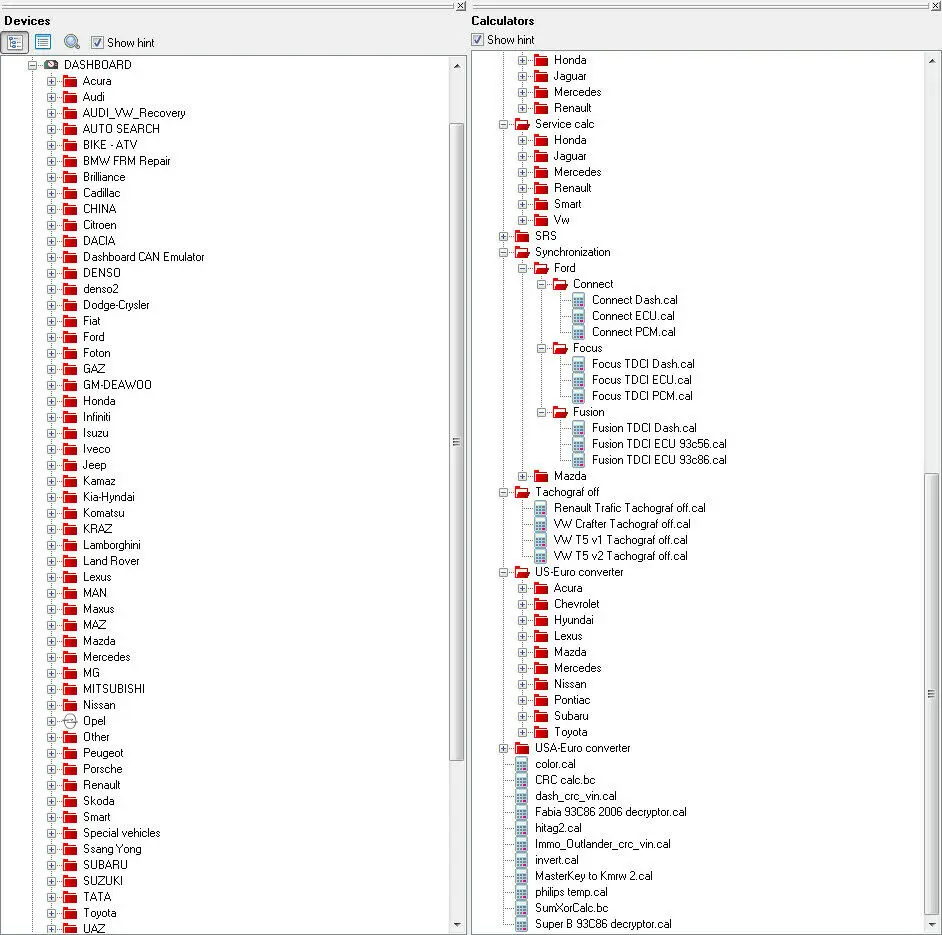The width and height of the screenshot is (942, 935).
Task: Select Fusion TDCI ECU 93c56.cal file
Action: click(659, 444)
